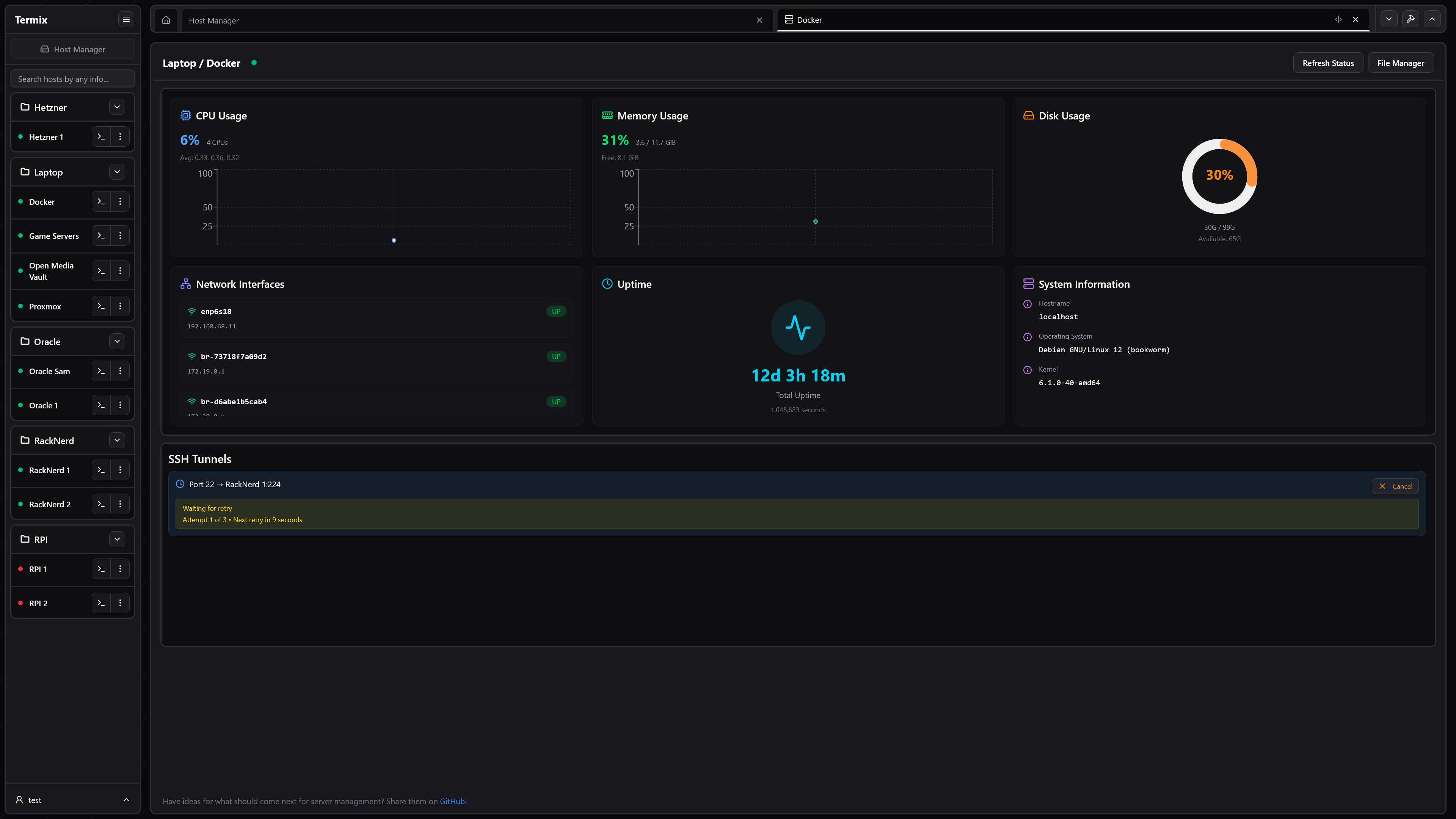Open the tools hammer icon at top right
The image size is (1456, 819).
click(1410, 19)
